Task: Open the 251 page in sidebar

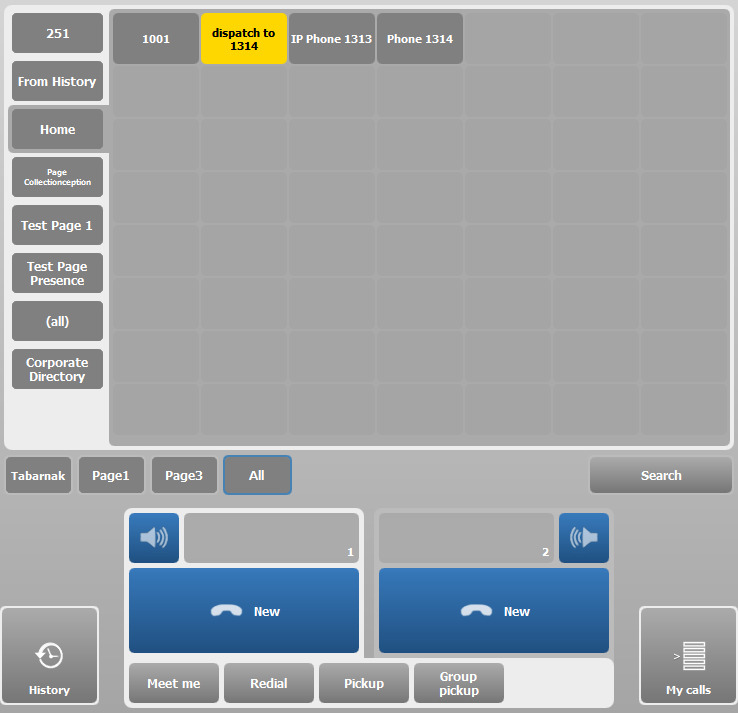Action: coord(57,33)
